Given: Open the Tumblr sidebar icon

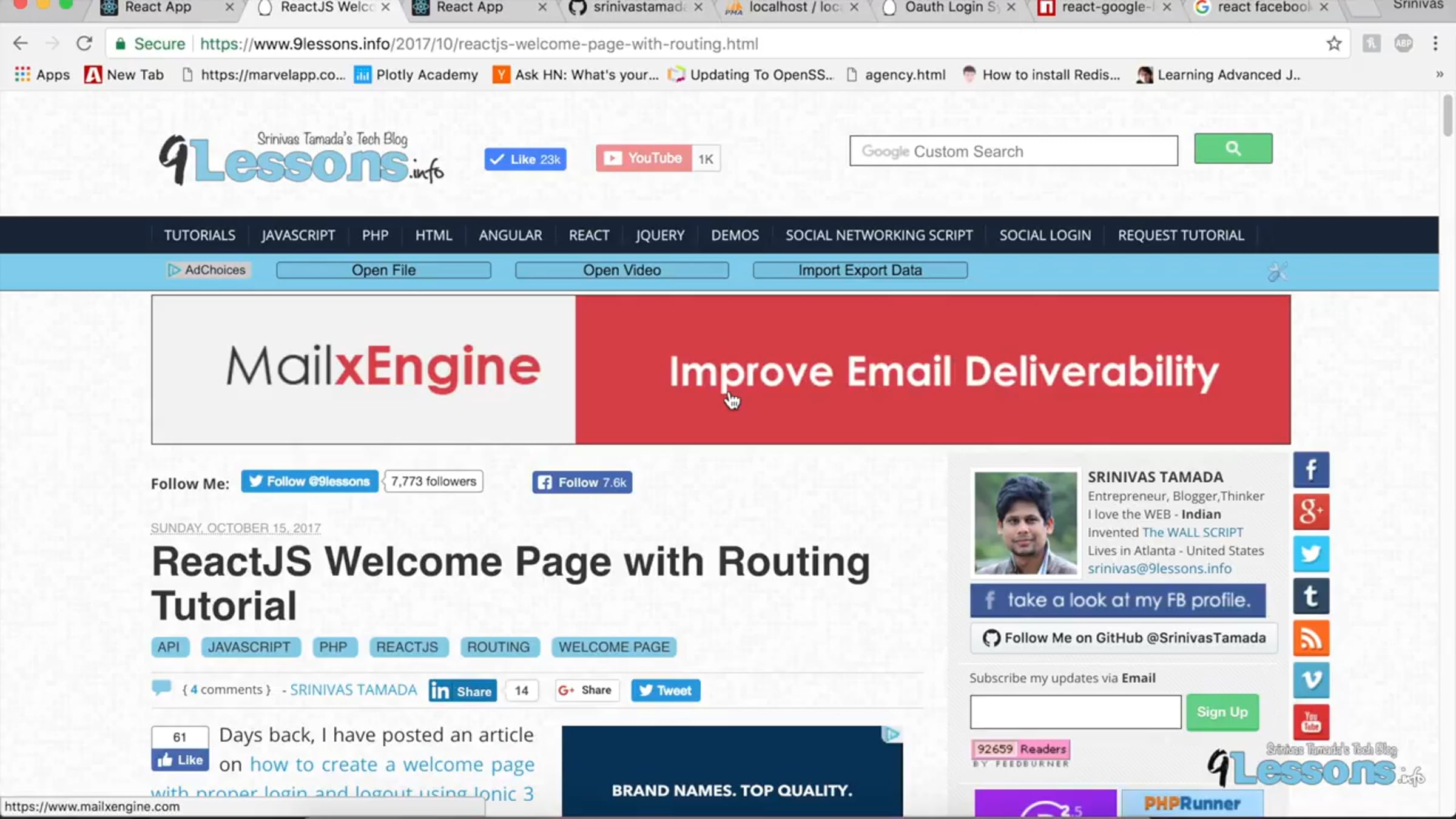Looking at the screenshot, I should (x=1310, y=596).
